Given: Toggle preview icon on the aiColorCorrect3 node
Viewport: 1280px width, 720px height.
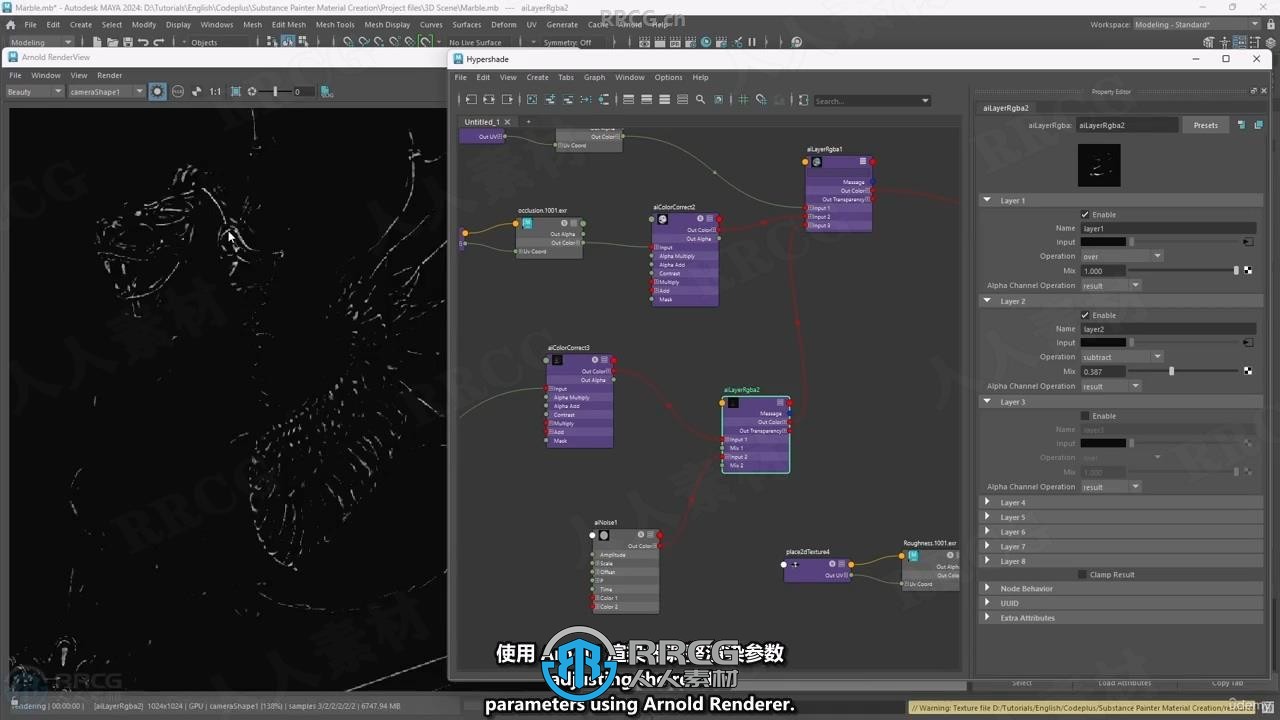Looking at the screenshot, I should [x=557, y=360].
